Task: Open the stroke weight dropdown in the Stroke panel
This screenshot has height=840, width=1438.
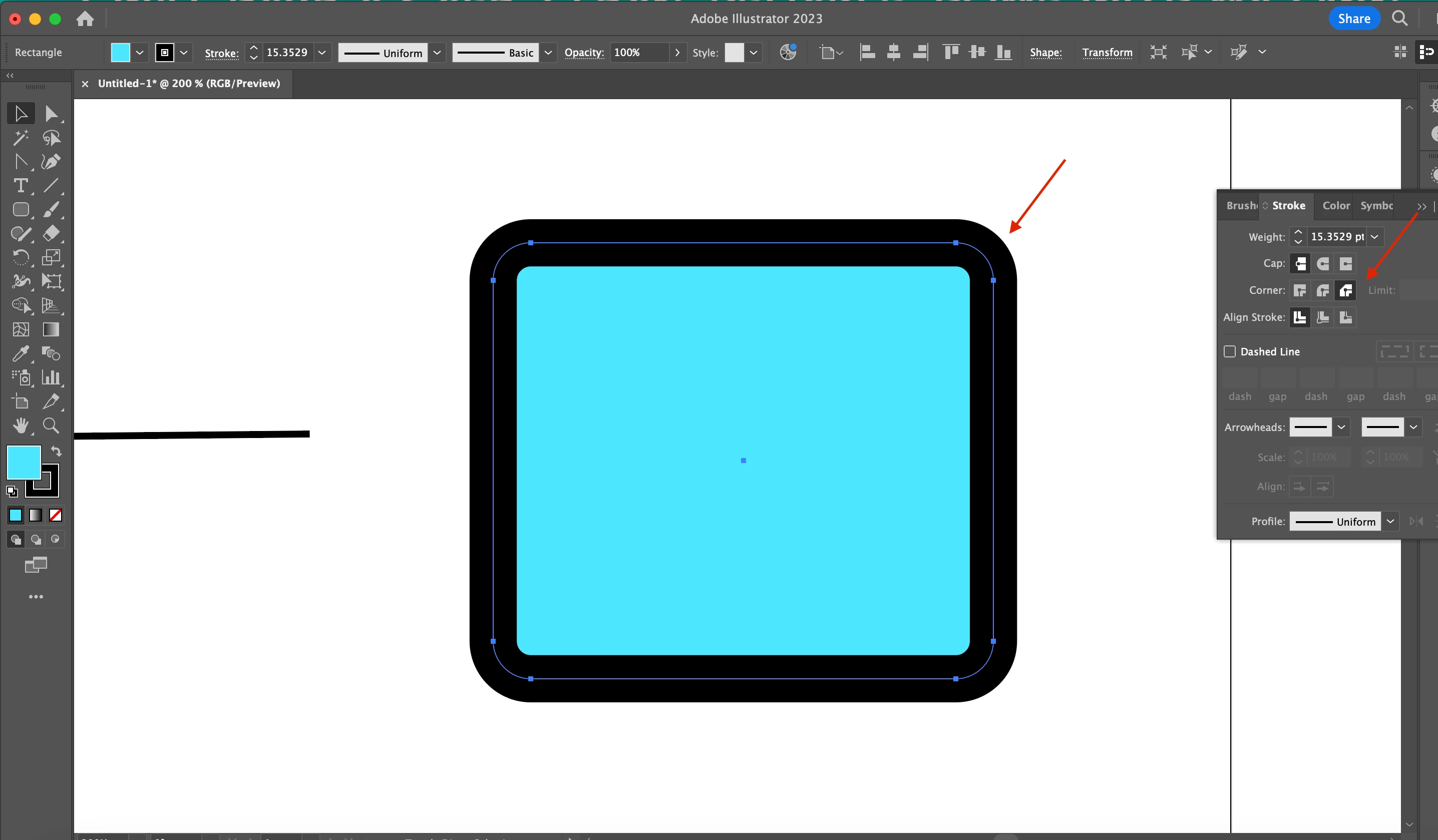Action: 1374,237
